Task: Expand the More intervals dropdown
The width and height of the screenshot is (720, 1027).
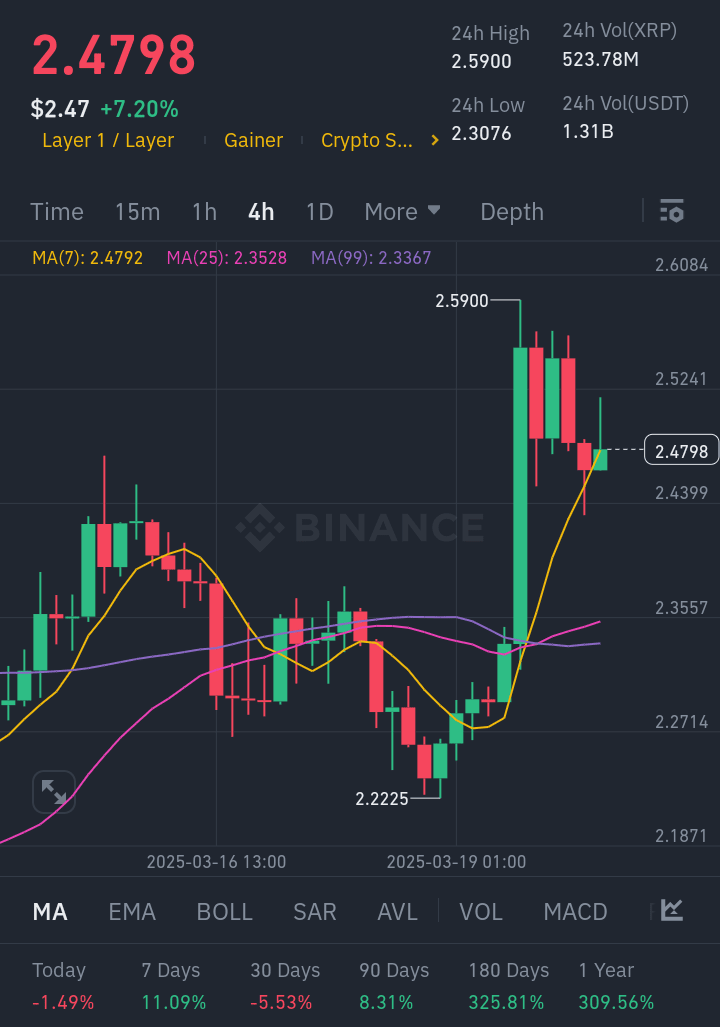Action: click(x=402, y=212)
